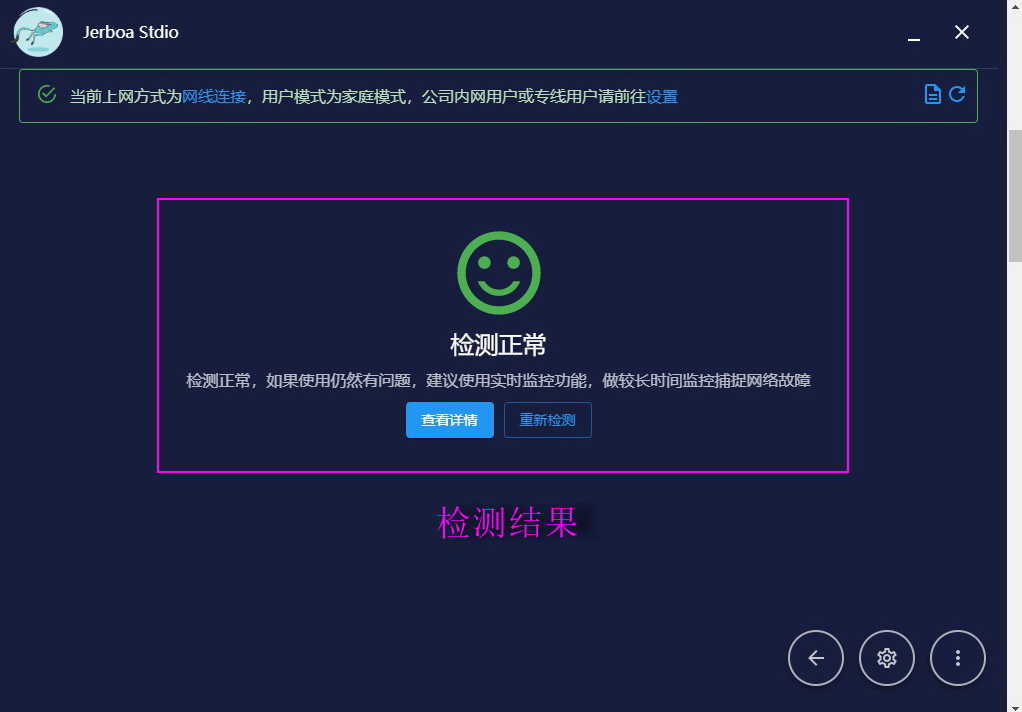The height and width of the screenshot is (712, 1022).
Task: Open settings via the gear icon
Action: (886, 658)
